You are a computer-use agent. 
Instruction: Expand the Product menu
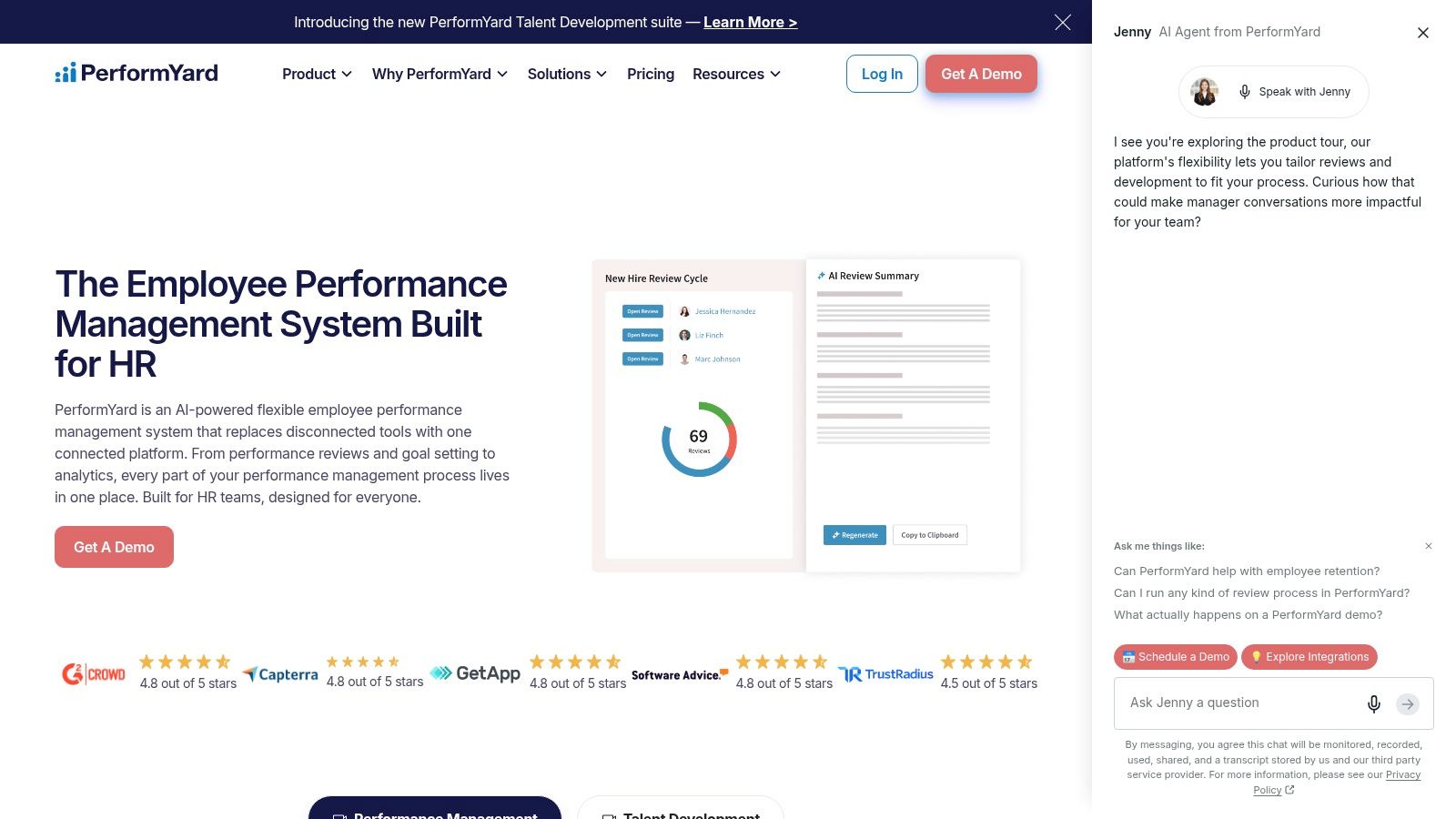[317, 74]
